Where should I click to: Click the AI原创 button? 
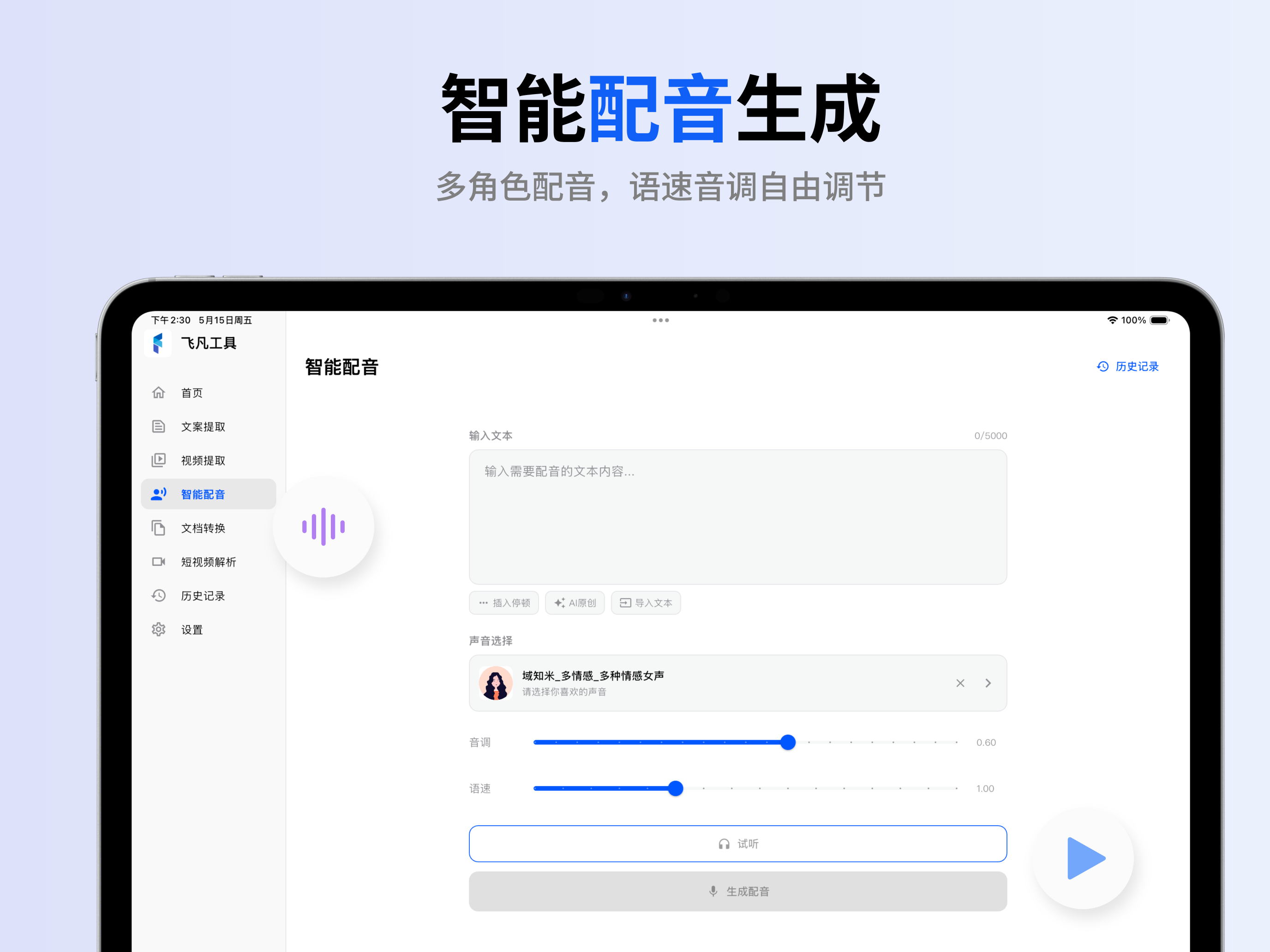coord(575,602)
